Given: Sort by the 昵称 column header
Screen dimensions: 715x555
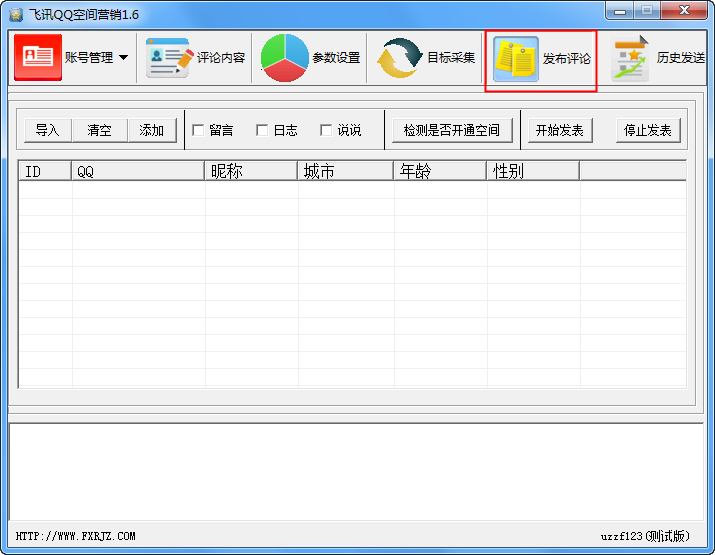Looking at the screenshot, I should point(251,171).
